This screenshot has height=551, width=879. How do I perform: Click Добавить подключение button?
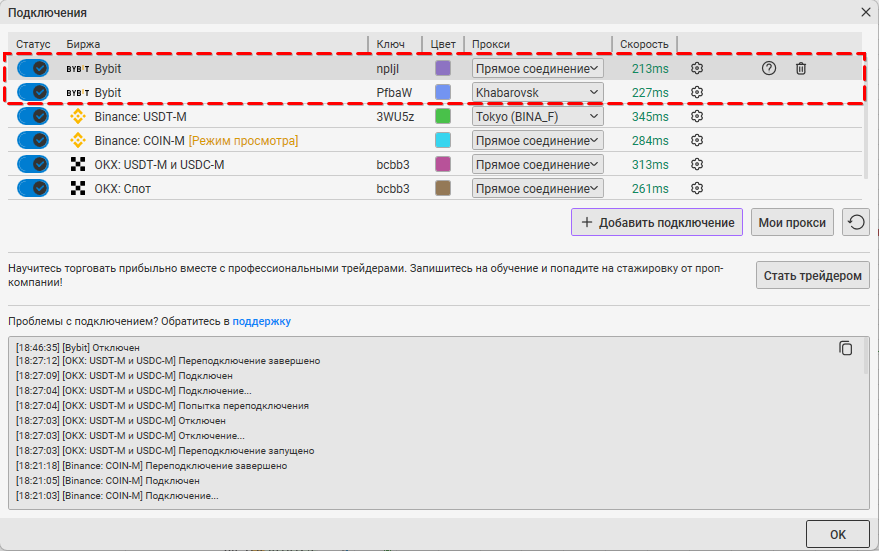[658, 222]
